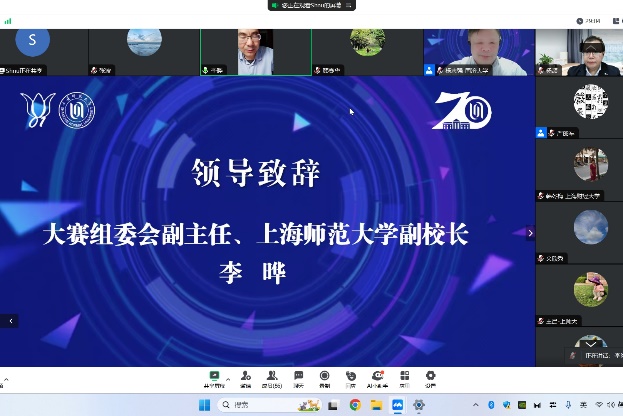Open the AI assistant robot icon

coord(377,379)
